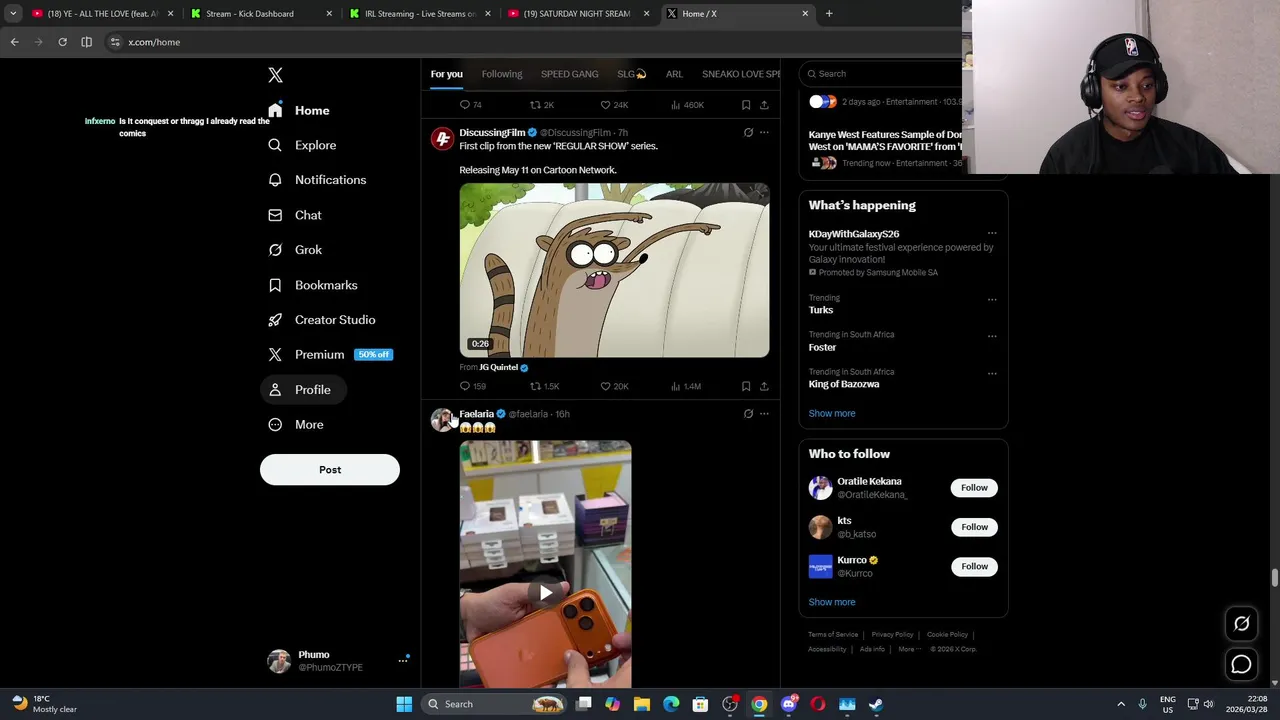
Task: Open Chat from the sidebar
Action: [295, 215]
